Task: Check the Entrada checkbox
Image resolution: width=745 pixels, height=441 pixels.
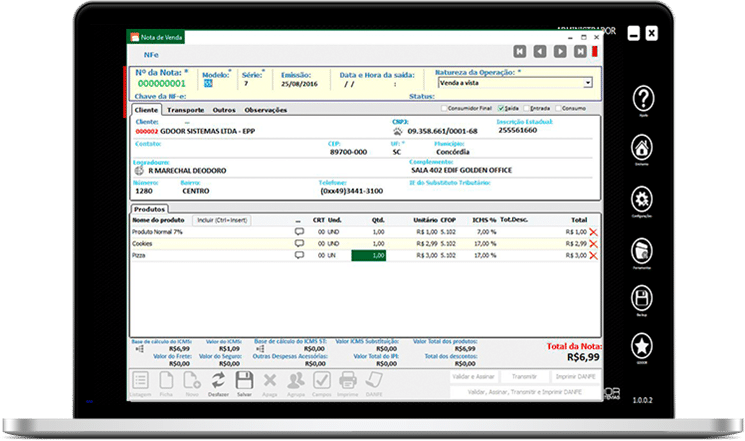Action: [526, 108]
